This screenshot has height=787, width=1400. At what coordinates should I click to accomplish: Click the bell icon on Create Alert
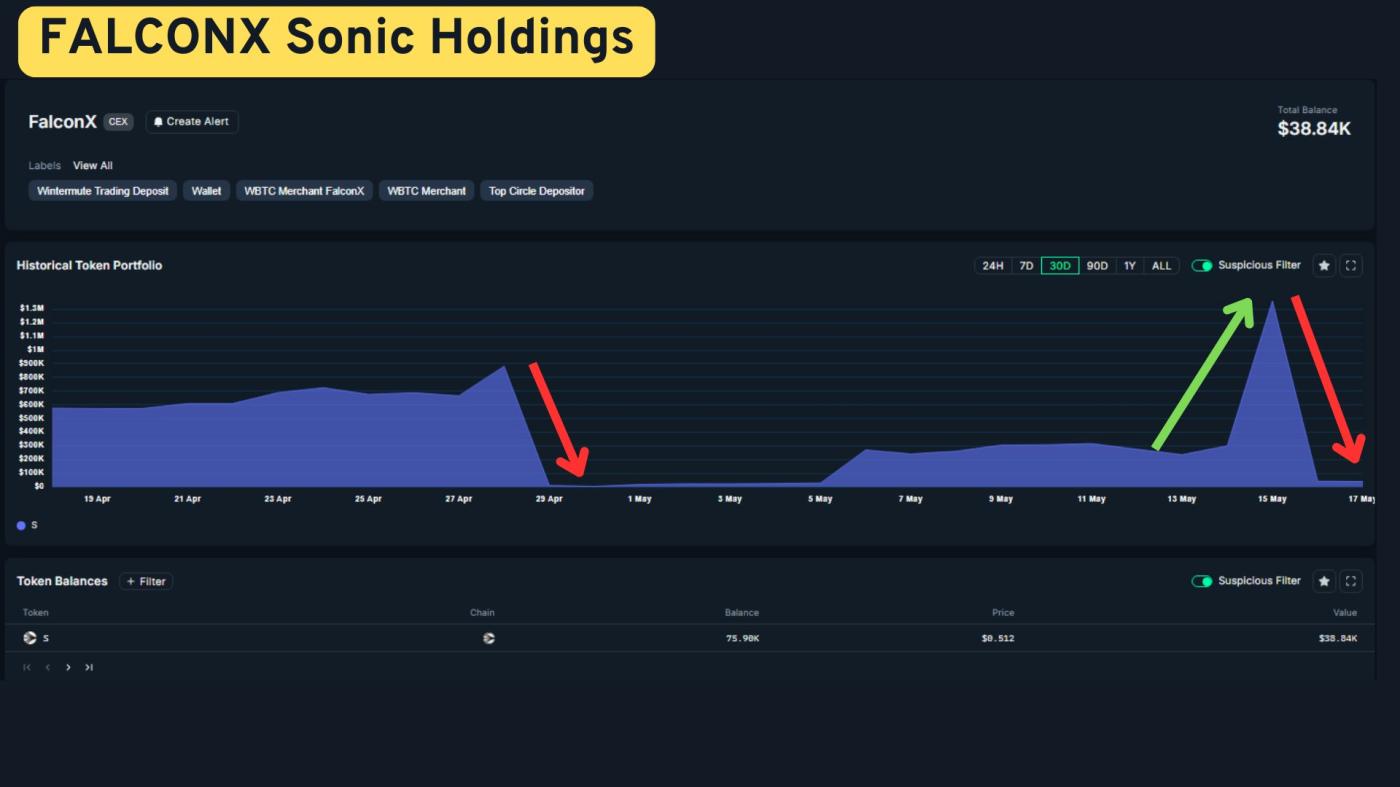(158, 122)
